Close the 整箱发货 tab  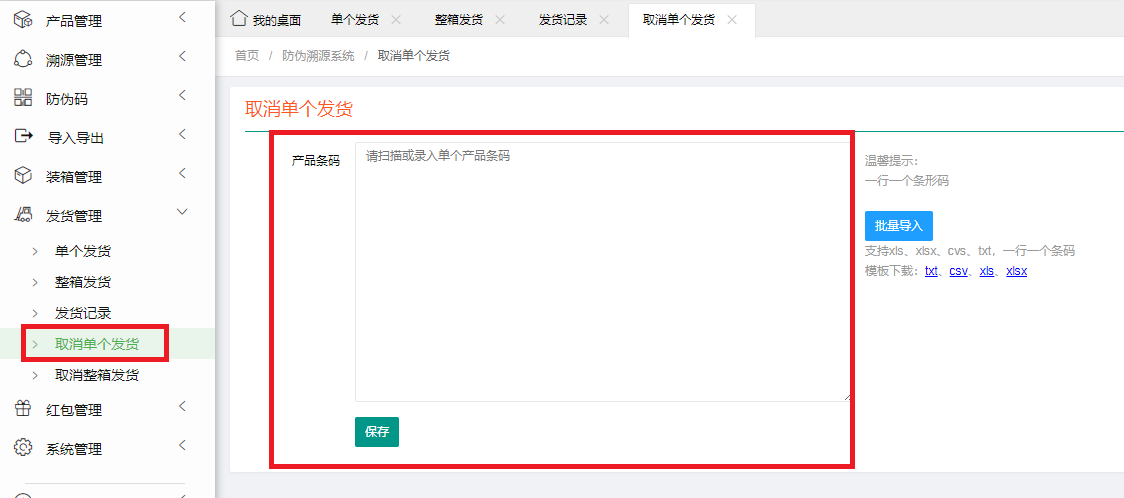coord(500,20)
